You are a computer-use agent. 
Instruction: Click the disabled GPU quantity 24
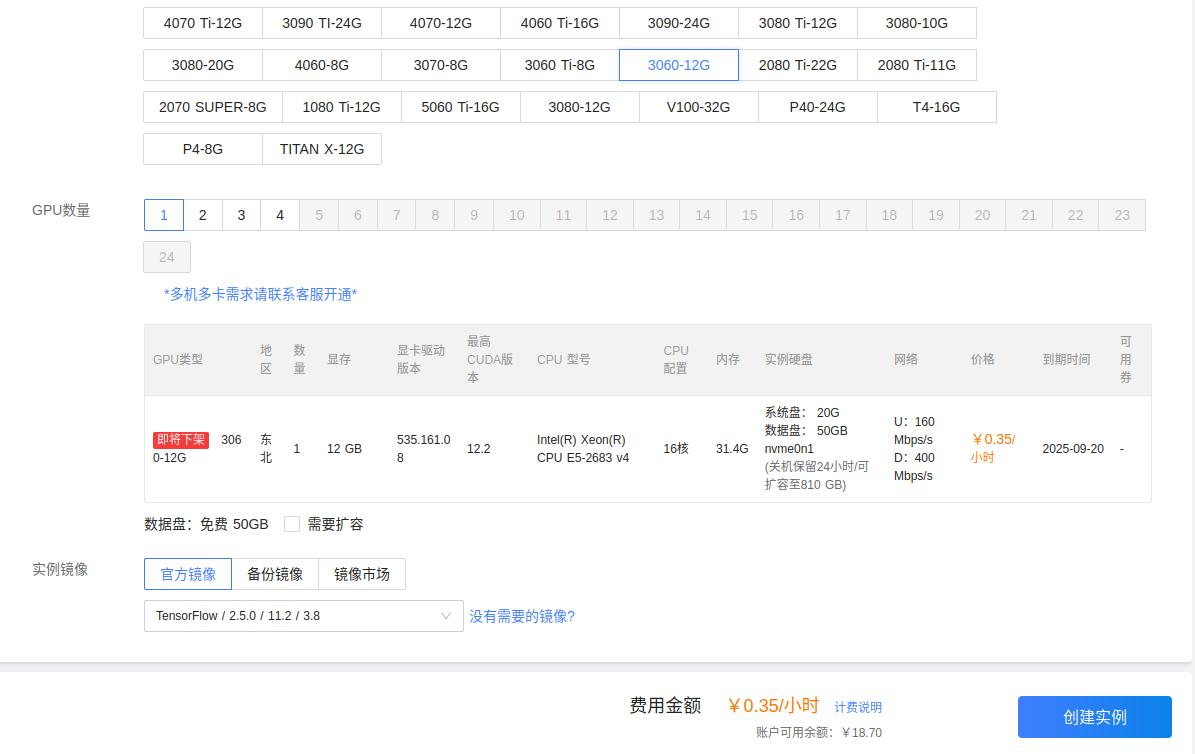click(x=167, y=257)
